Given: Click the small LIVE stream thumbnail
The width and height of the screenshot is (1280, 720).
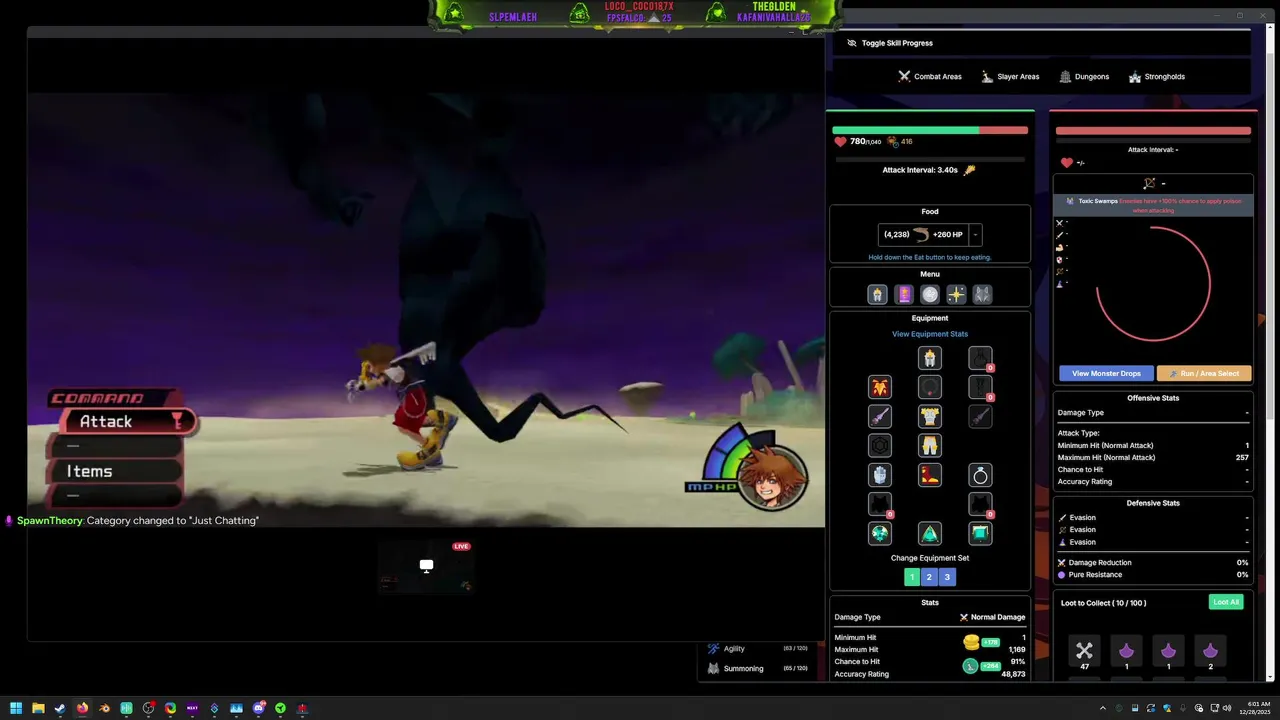Looking at the screenshot, I should (426, 568).
